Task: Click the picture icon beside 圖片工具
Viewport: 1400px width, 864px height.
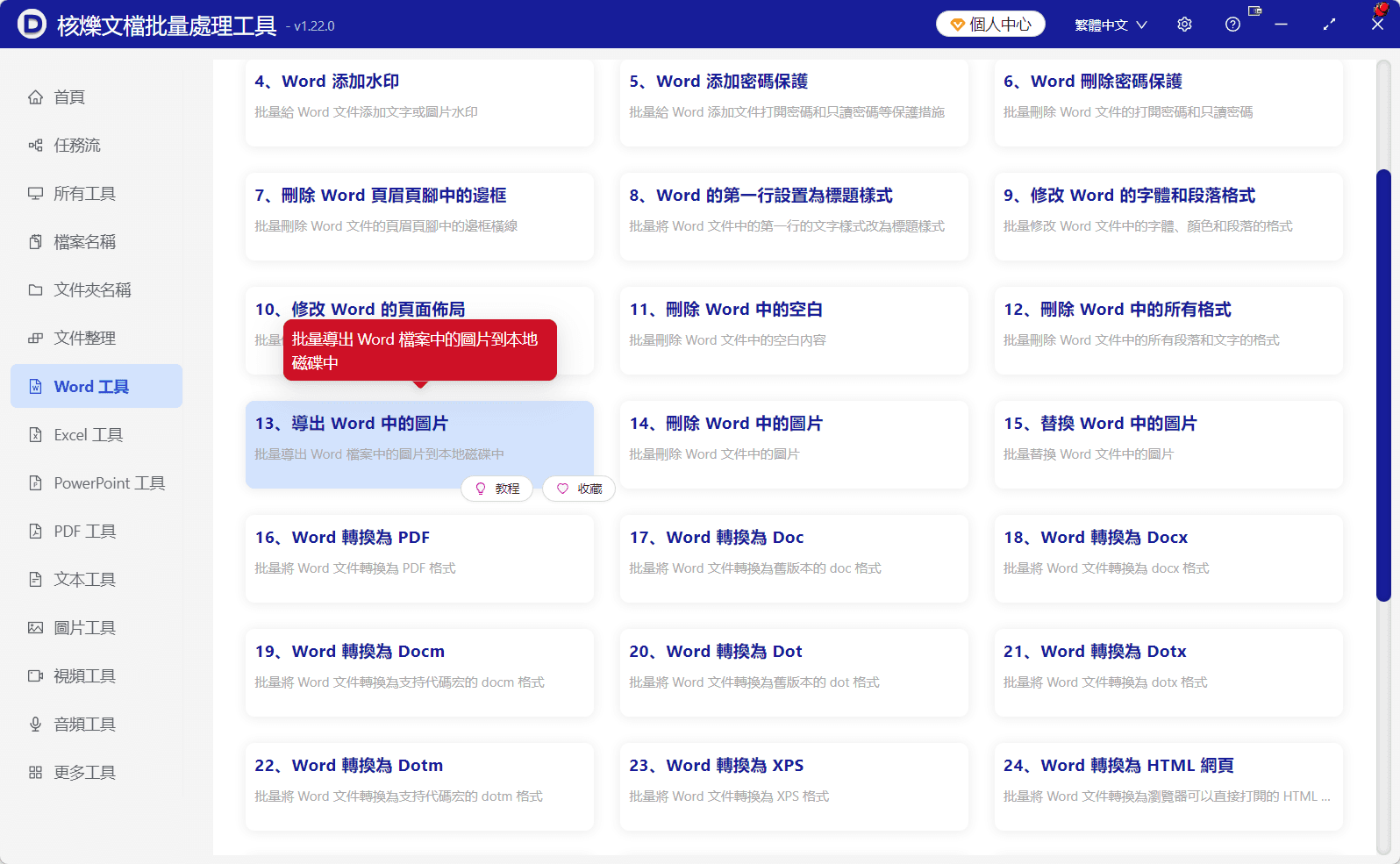Action: (35, 628)
